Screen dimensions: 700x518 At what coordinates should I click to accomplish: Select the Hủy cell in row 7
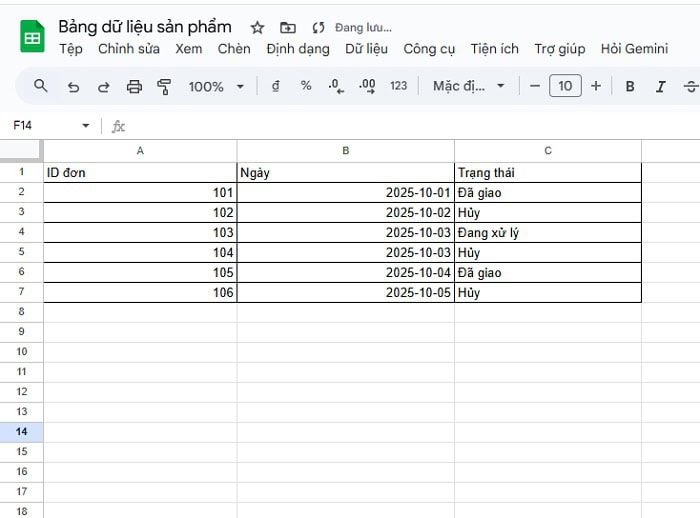point(548,292)
